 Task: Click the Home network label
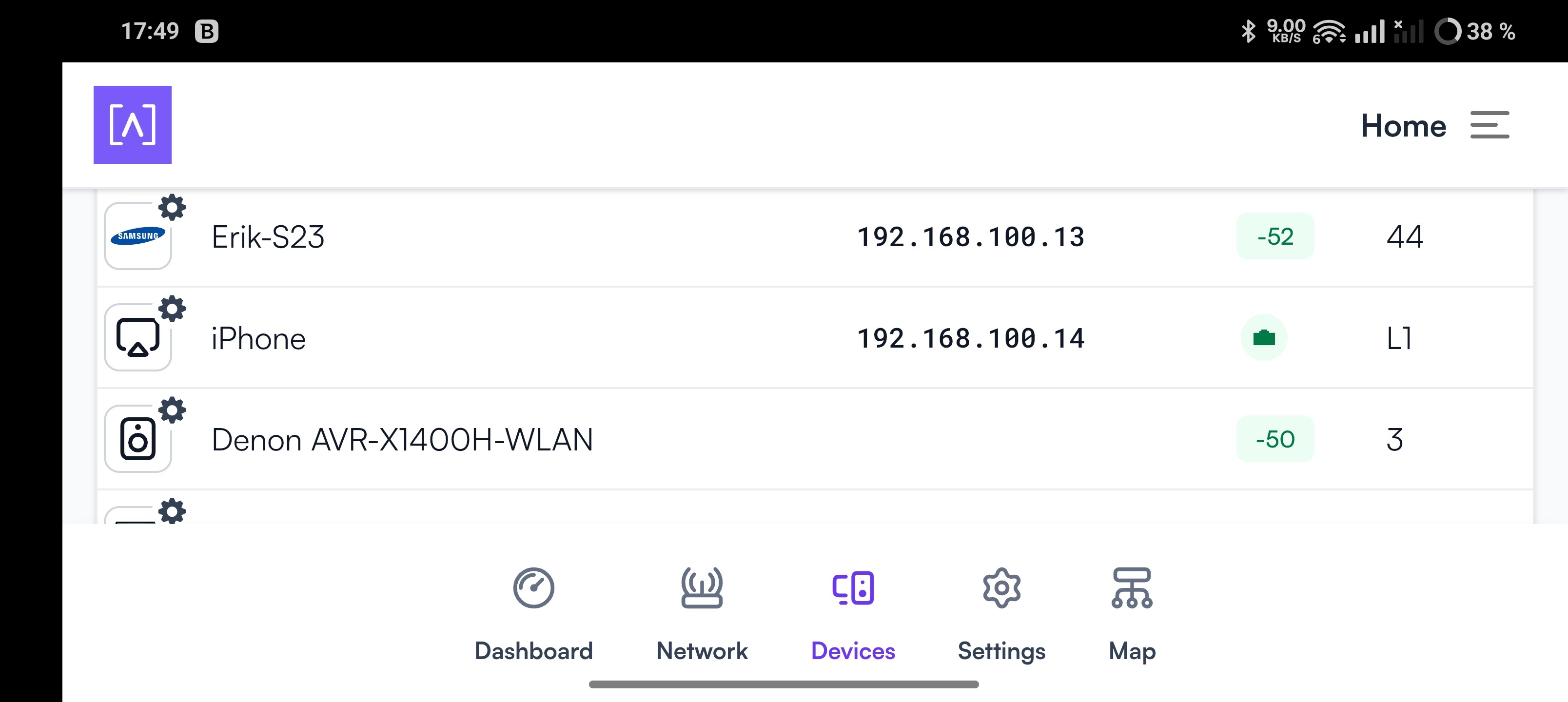click(x=1403, y=125)
